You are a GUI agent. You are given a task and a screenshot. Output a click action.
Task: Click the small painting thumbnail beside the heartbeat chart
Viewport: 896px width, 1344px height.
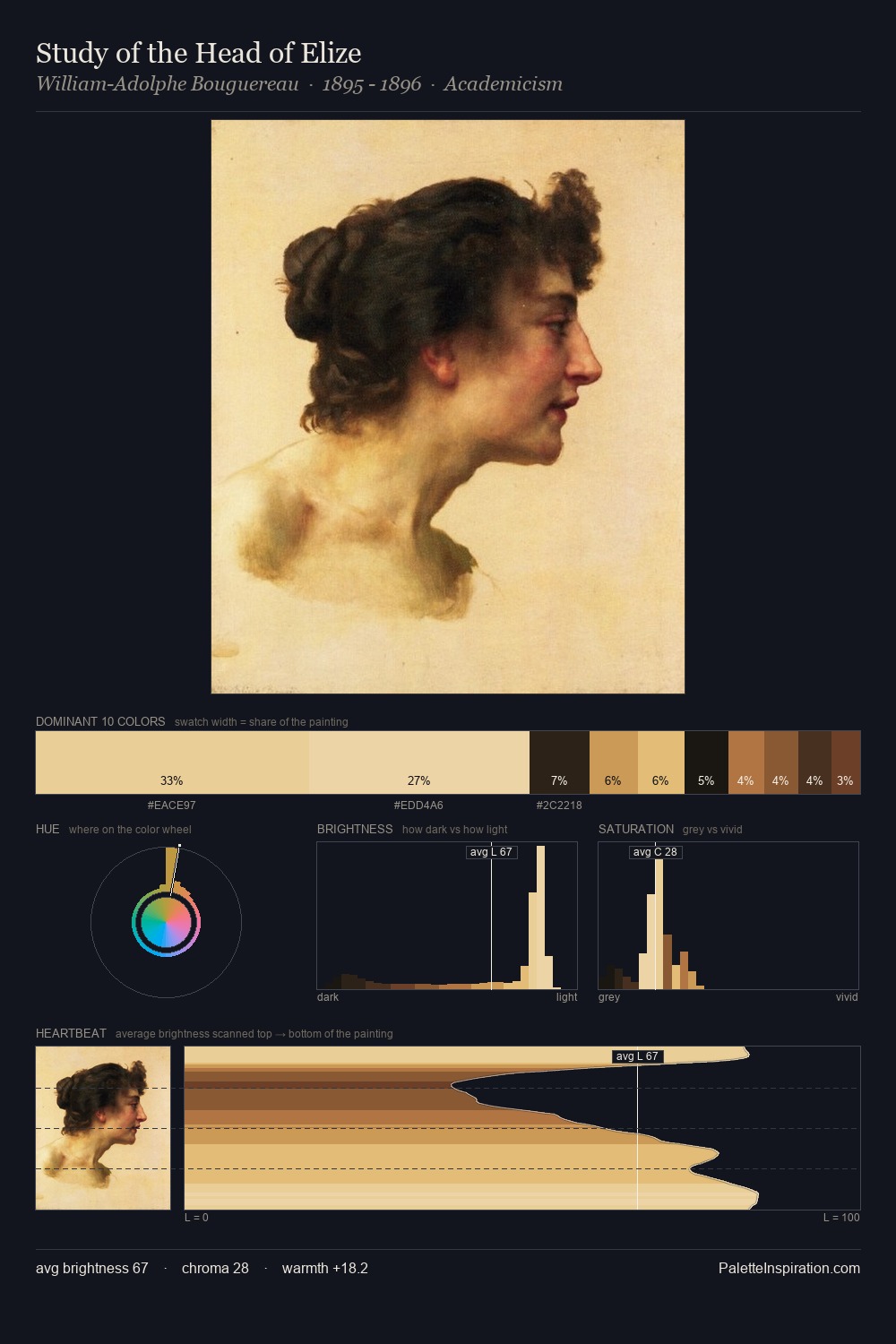(103, 1128)
